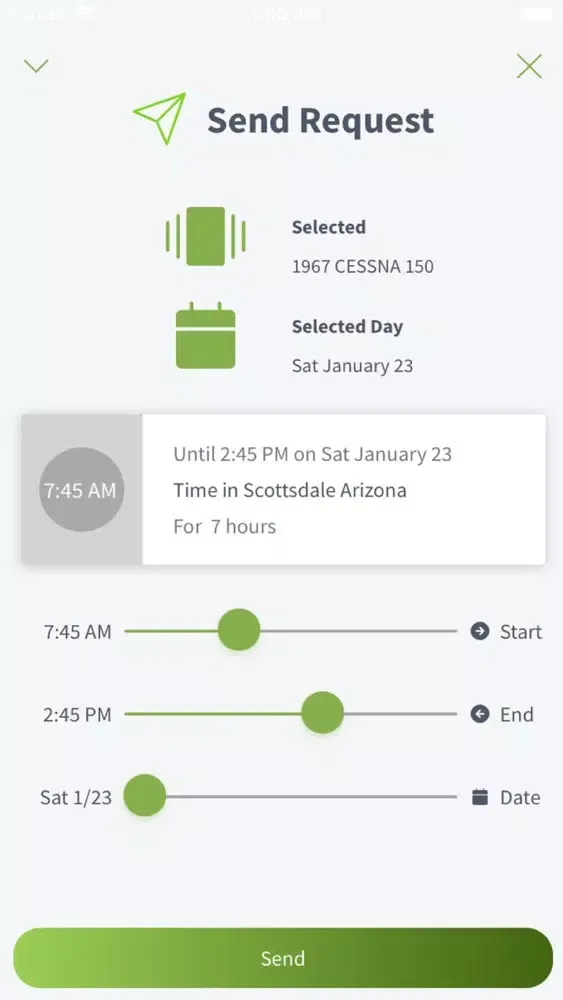Open the Scottsdale Arizona time summary card

pyautogui.click(x=283, y=489)
